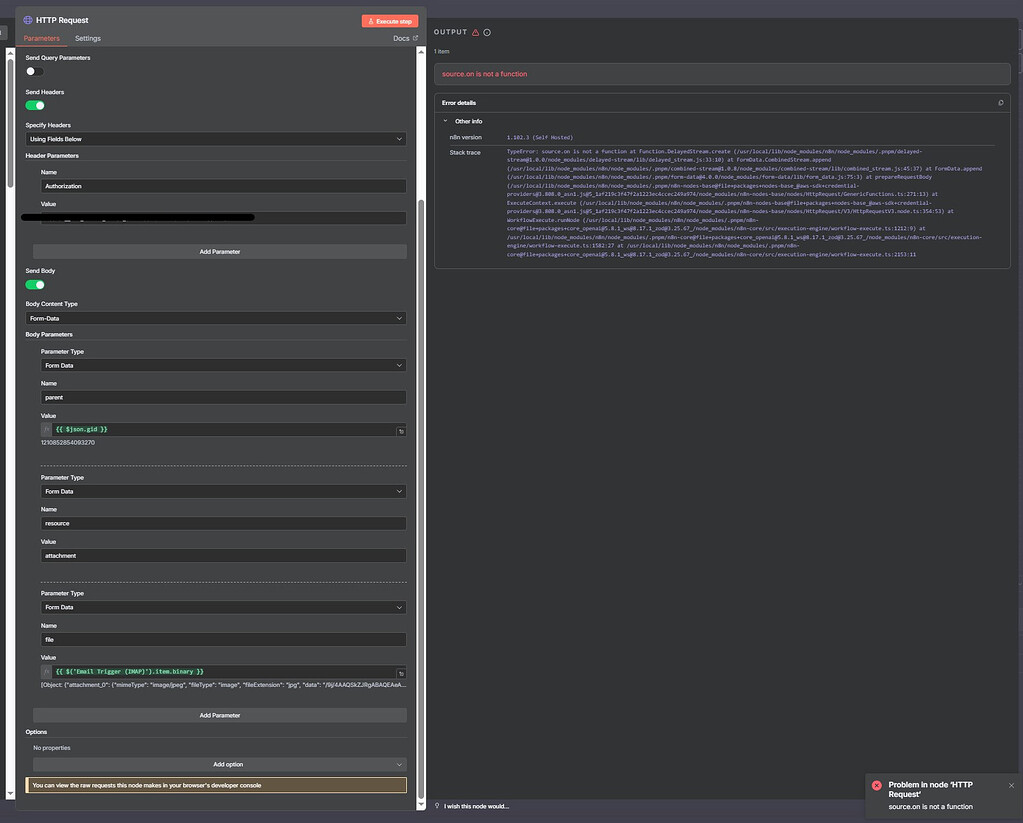The image size is (1023, 823).
Task: Disable the Send Headers toggle
Action: click(x=35, y=105)
